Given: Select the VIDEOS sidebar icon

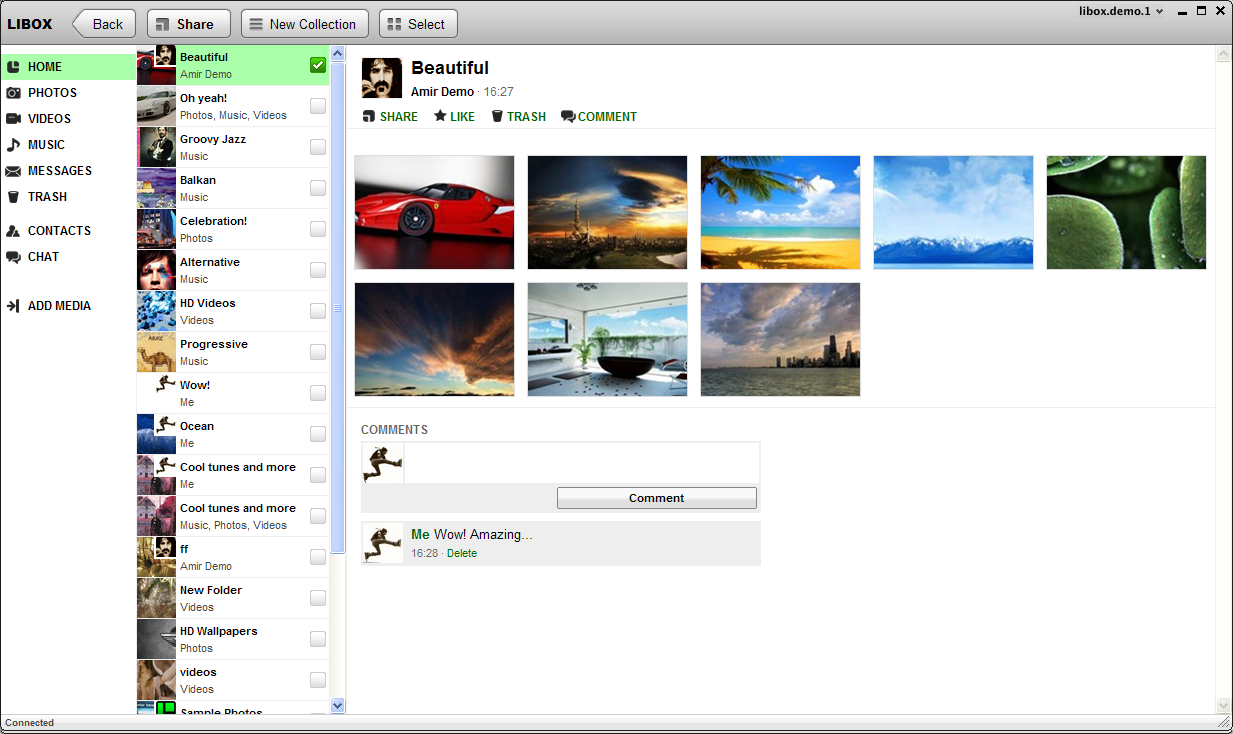Looking at the screenshot, I should [14, 118].
